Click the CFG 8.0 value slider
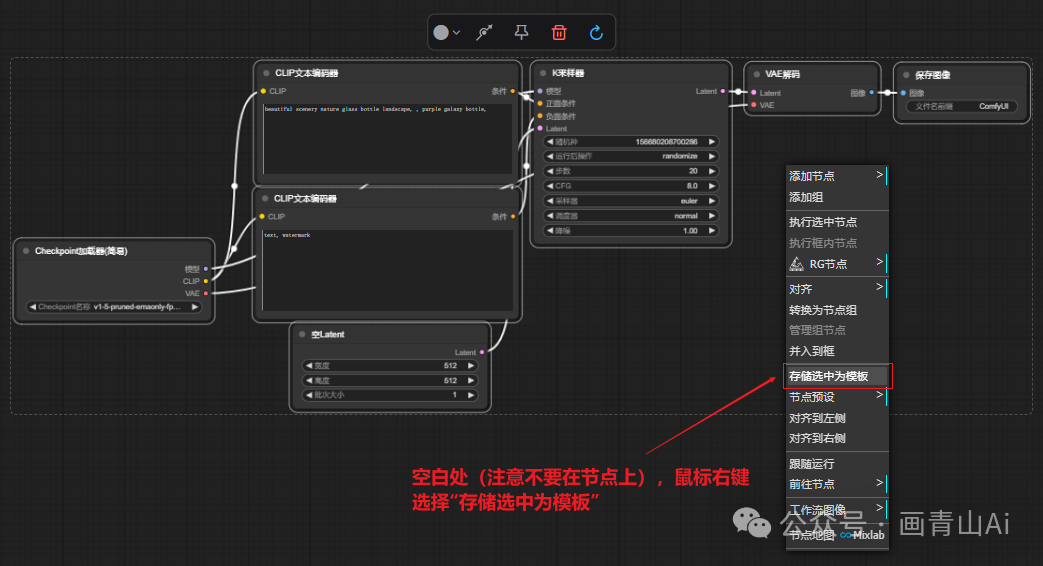The width and height of the screenshot is (1043, 566). point(631,186)
